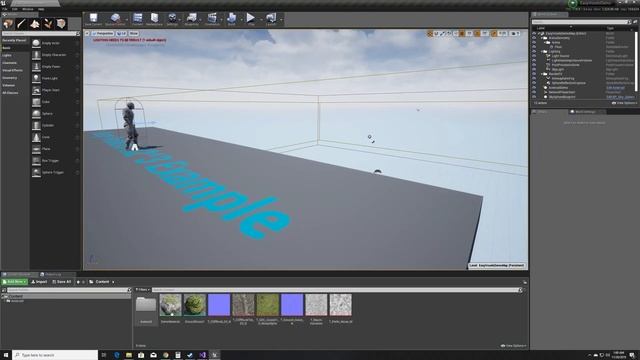640x360 pixels.
Task: Toggle visibility eye for SkyLight row
Action: pyautogui.click(x=534, y=69)
